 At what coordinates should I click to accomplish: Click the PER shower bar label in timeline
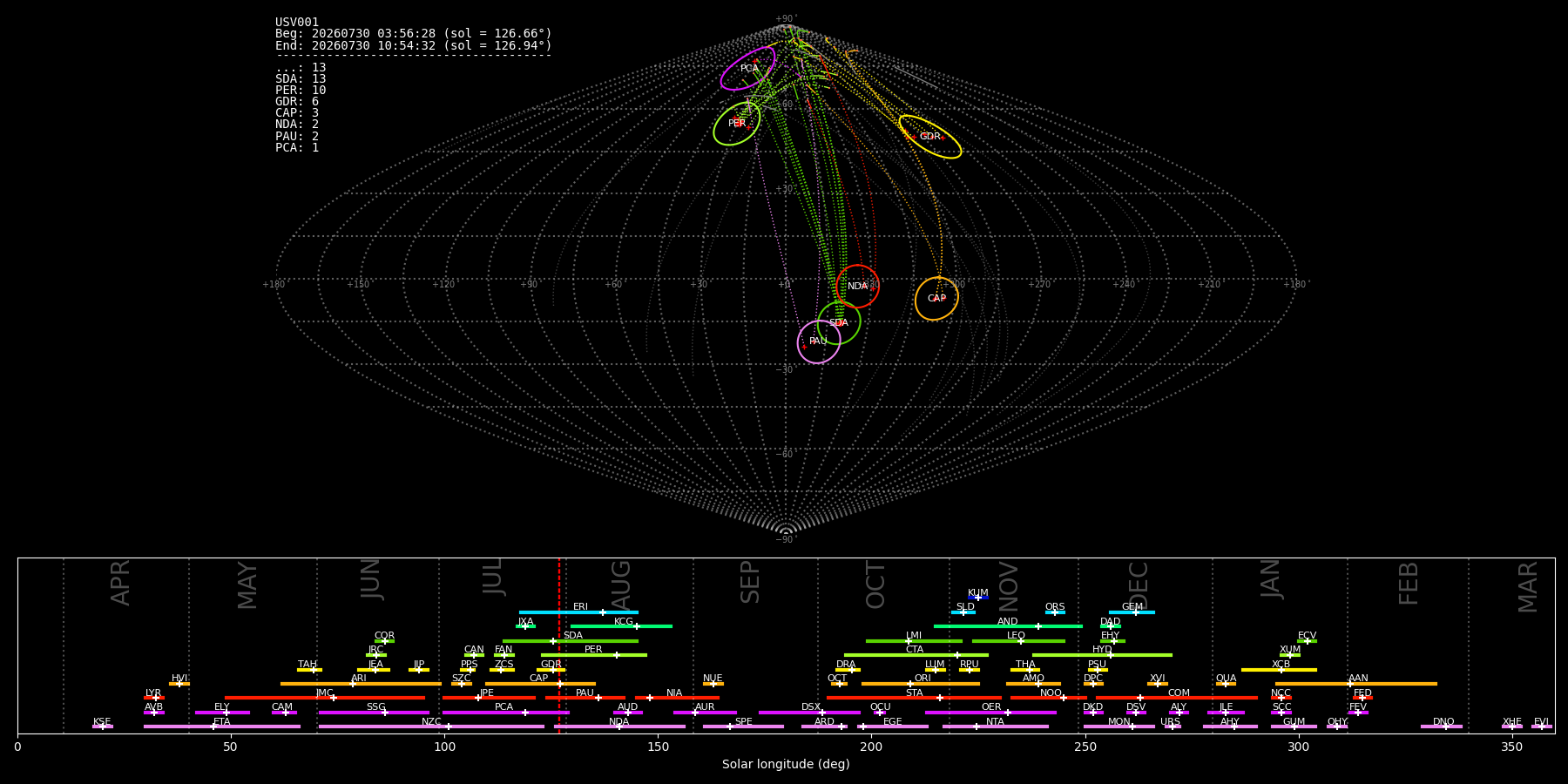(593, 650)
